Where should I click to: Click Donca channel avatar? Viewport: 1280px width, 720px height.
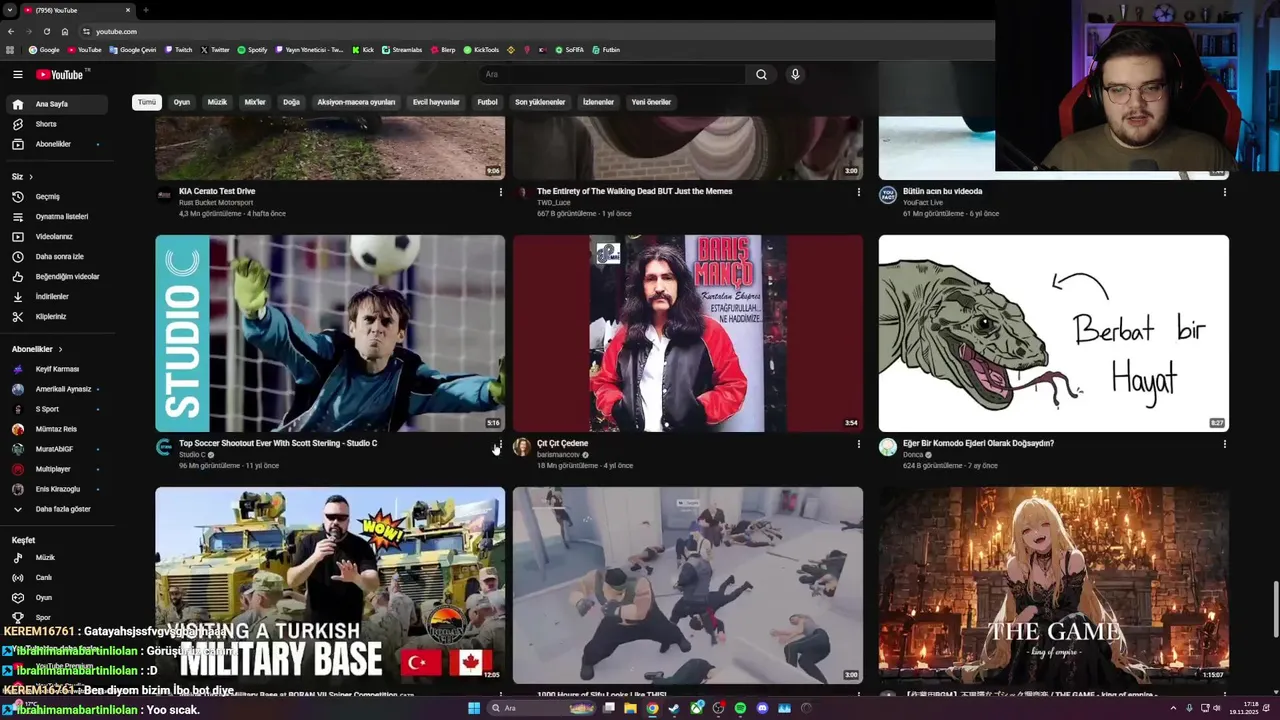888,447
